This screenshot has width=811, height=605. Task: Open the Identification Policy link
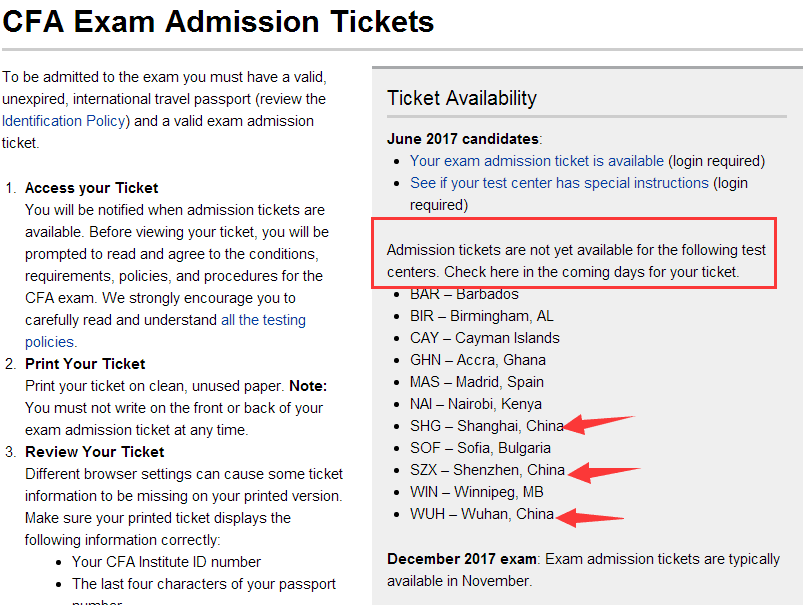pyautogui.click(x=64, y=121)
